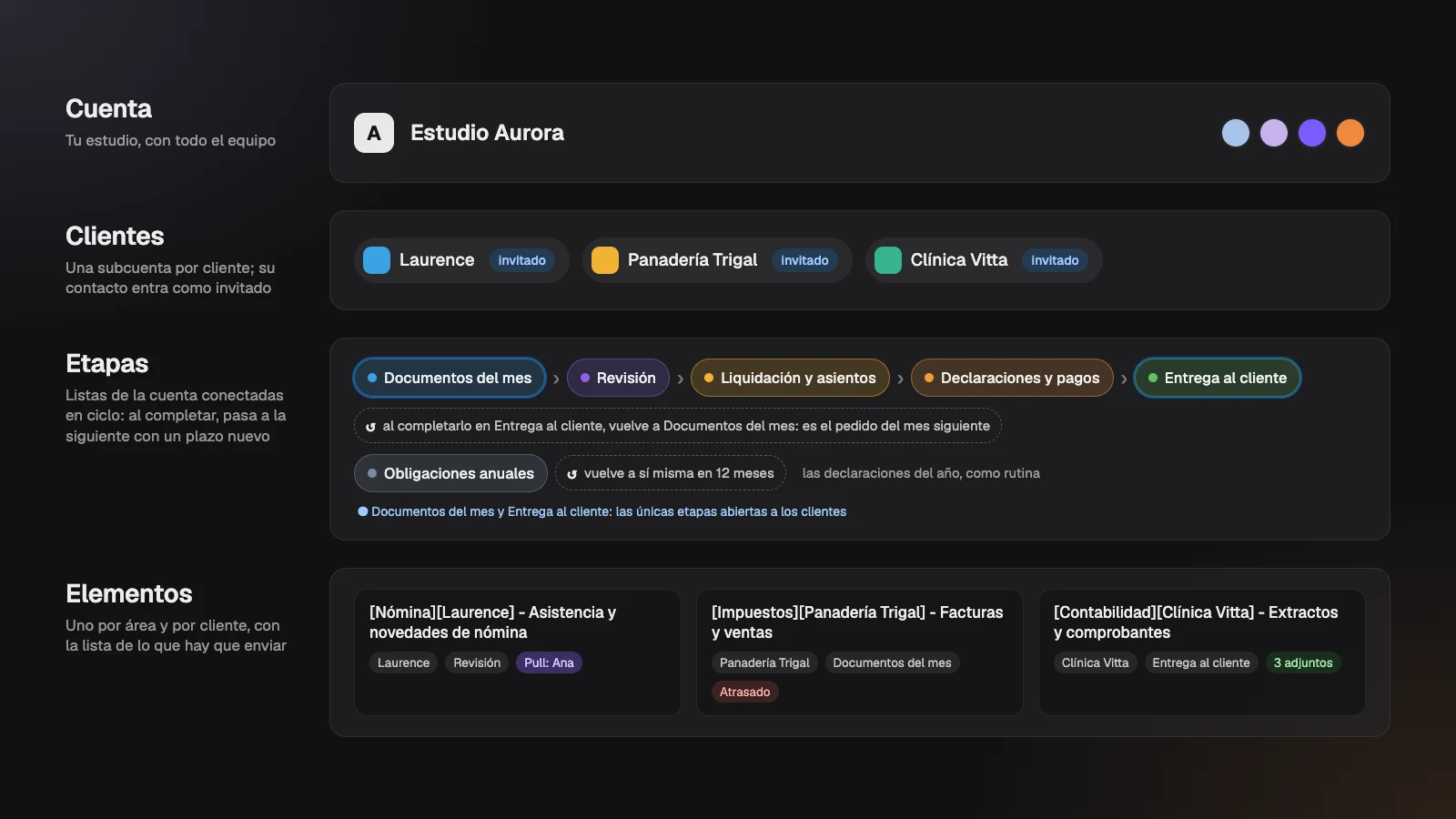Click the invitado badge next to Laurence
Screen dimensions: 1456x819
tap(521, 260)
